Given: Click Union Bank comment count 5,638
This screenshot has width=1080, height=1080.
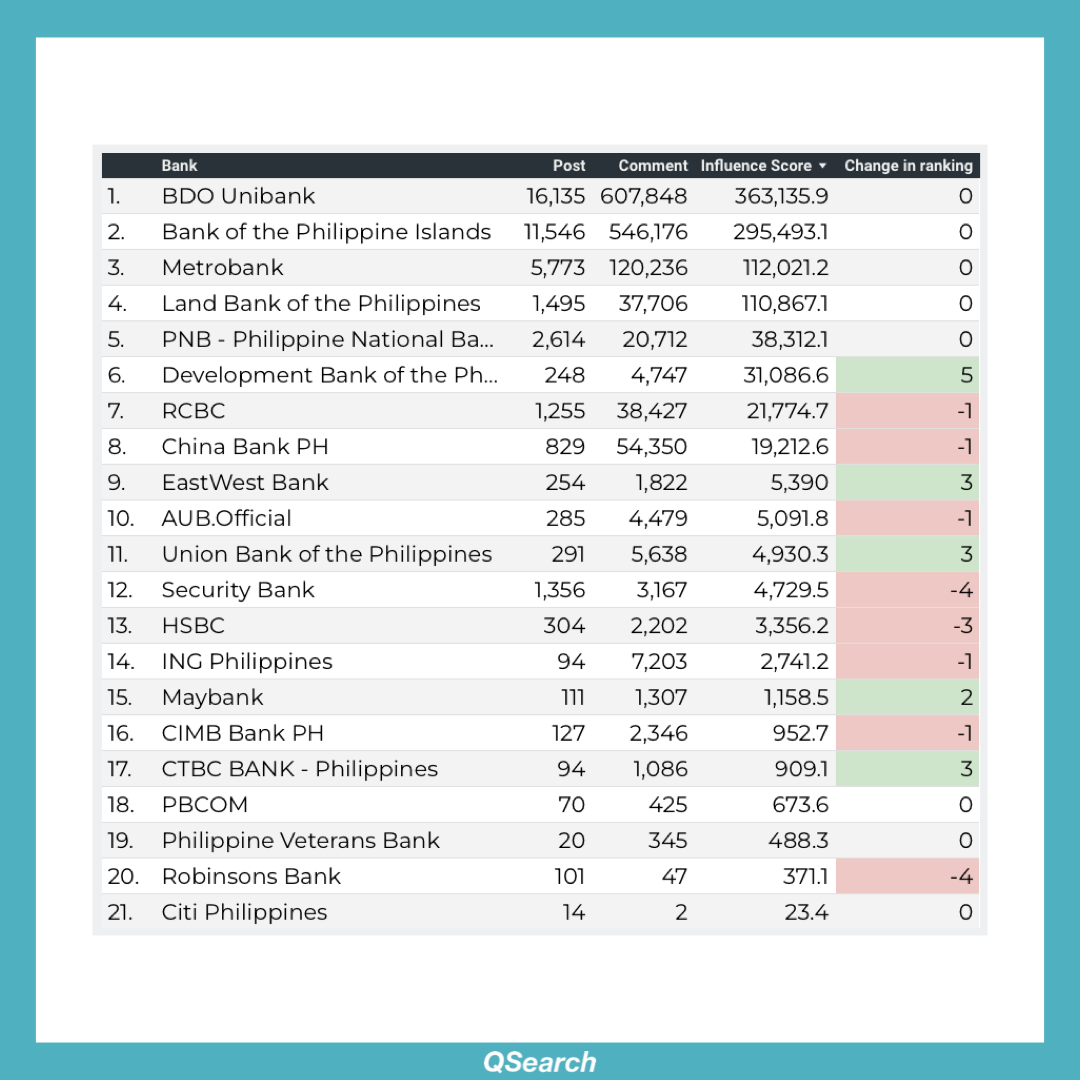Looking at the screenshot, I should 659,554.
